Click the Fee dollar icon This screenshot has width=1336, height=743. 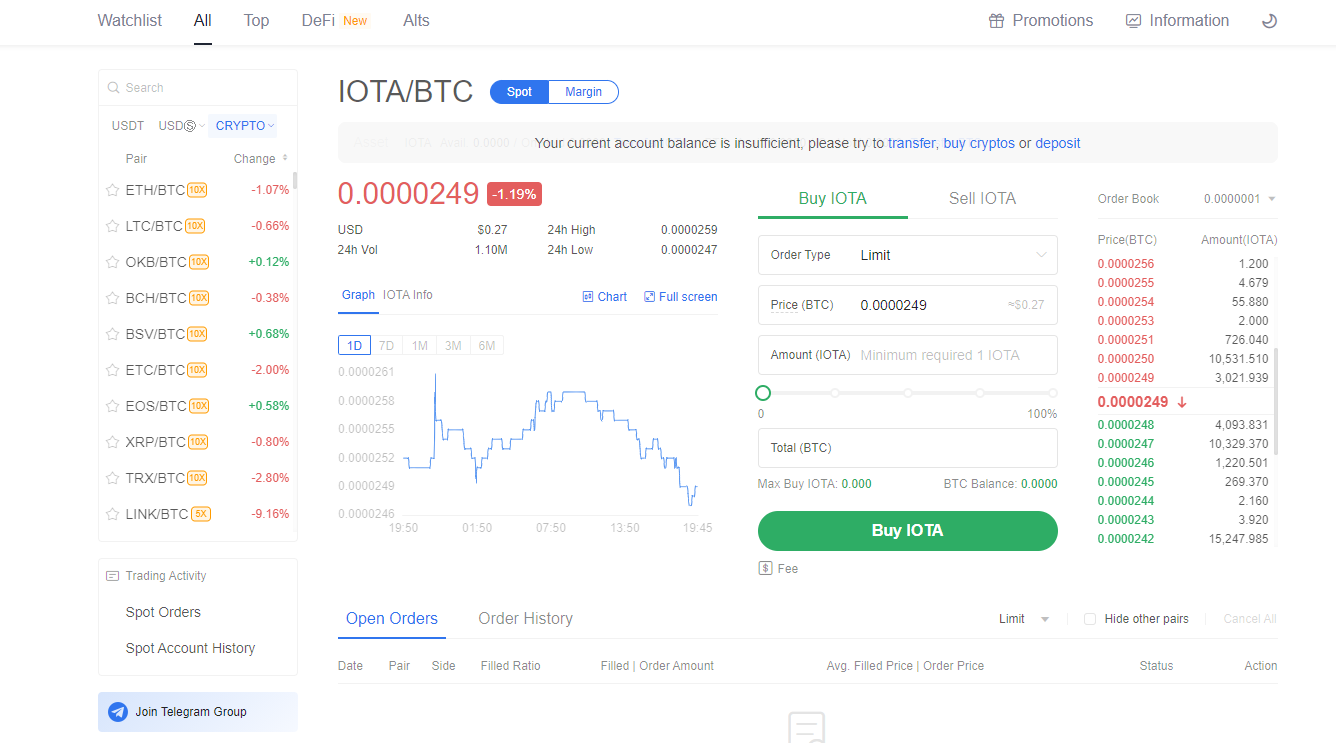pyautogui.click(x=765, y=568)
